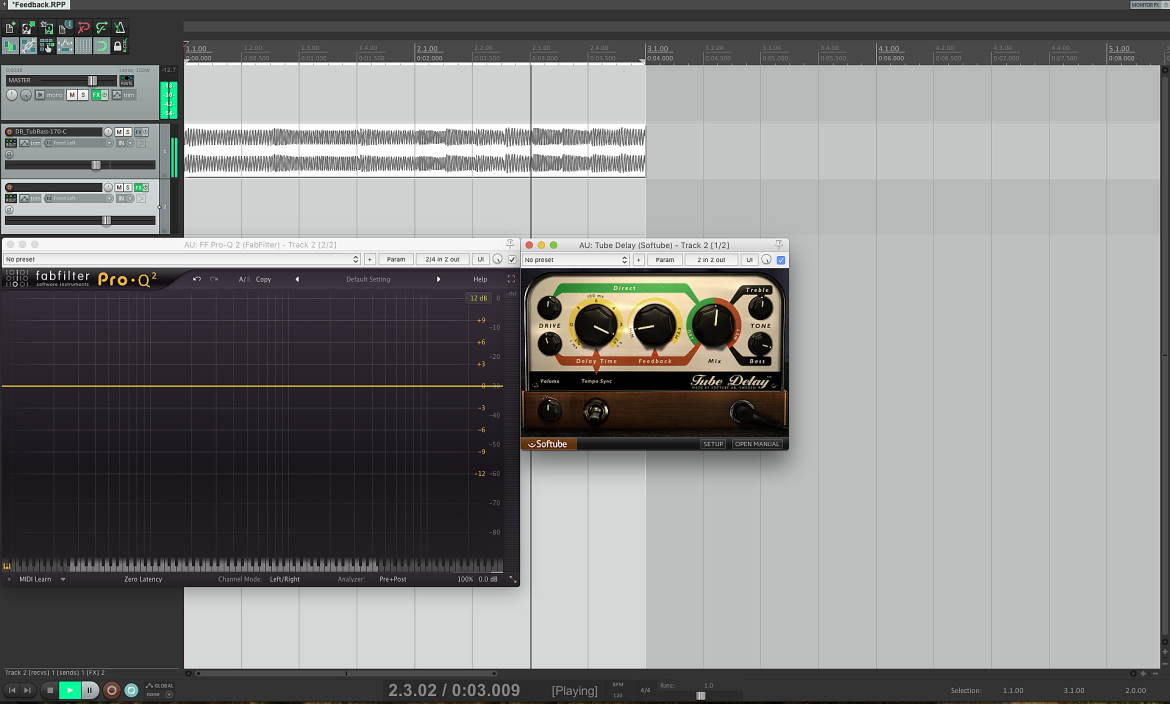Click the transport pause button
This screenshot has width=1170, height=704.
[x=90, y=691]
